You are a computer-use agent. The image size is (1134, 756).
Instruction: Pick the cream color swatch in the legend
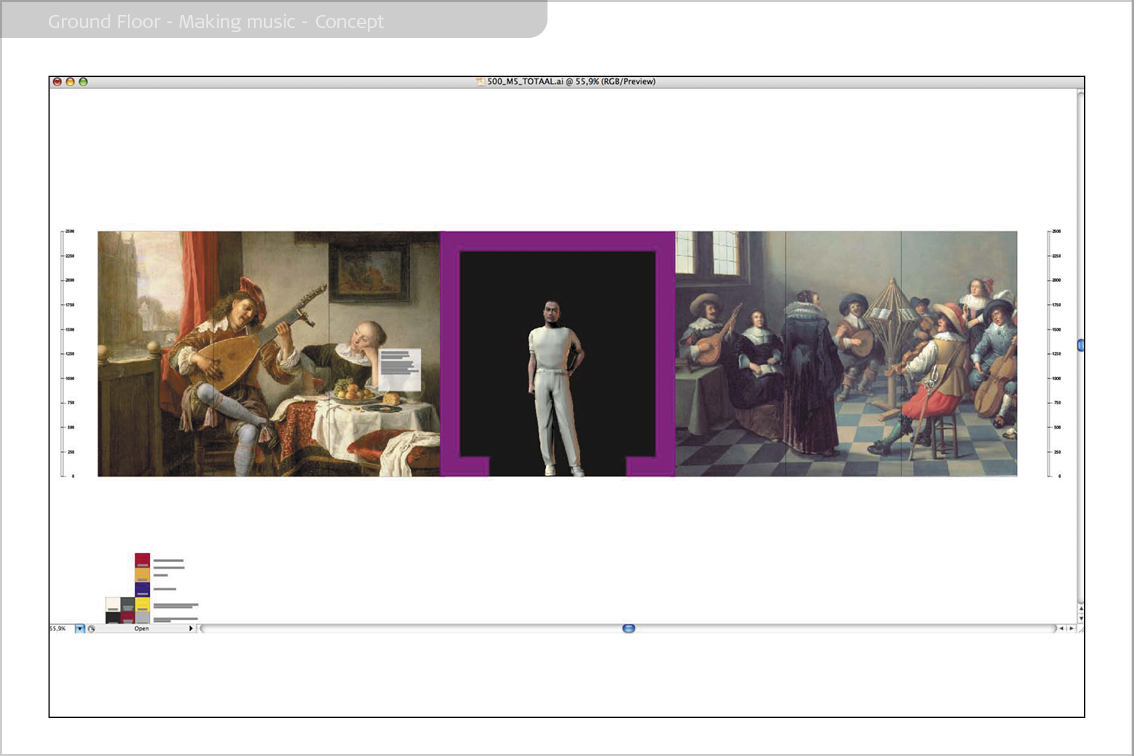coord(113,605)
